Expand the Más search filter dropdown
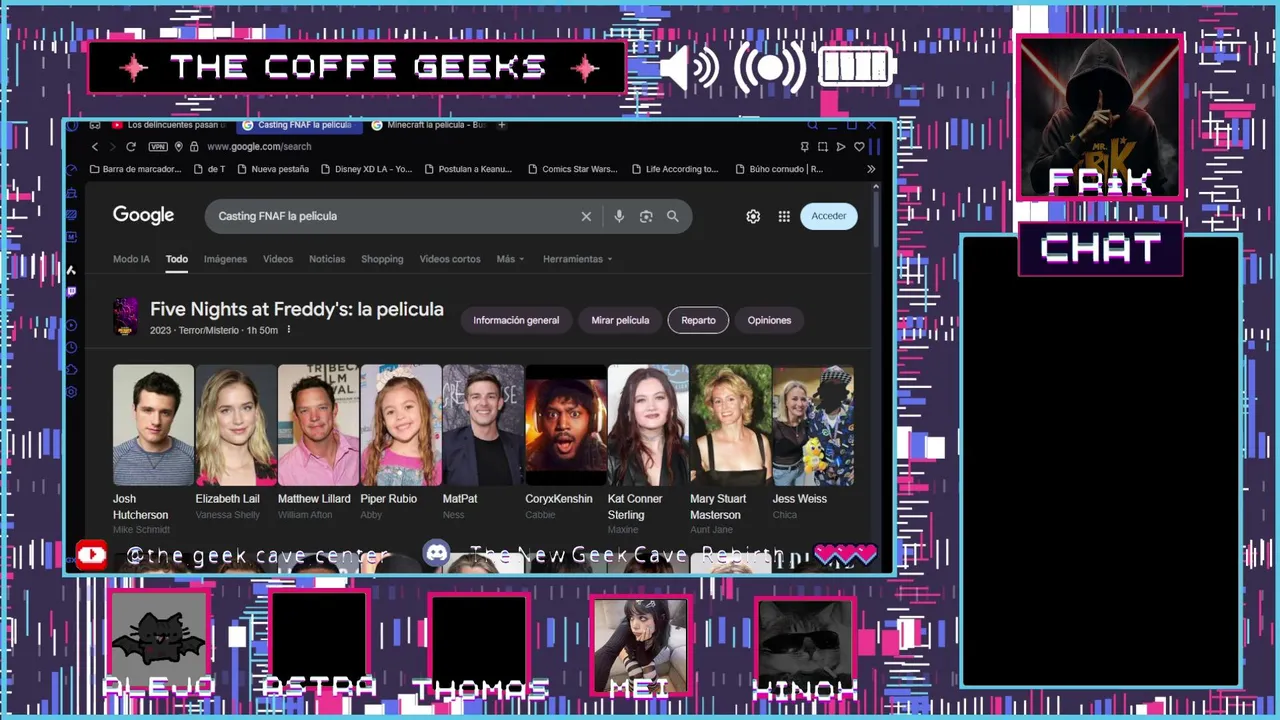The width and height of the screenshot is (1280, 720). point(510,259)
